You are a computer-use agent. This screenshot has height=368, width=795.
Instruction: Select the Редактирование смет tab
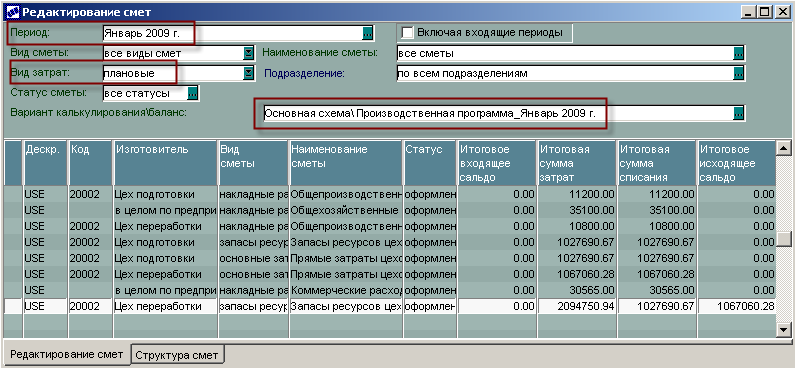pyautogui.click(x=66, y=354)
